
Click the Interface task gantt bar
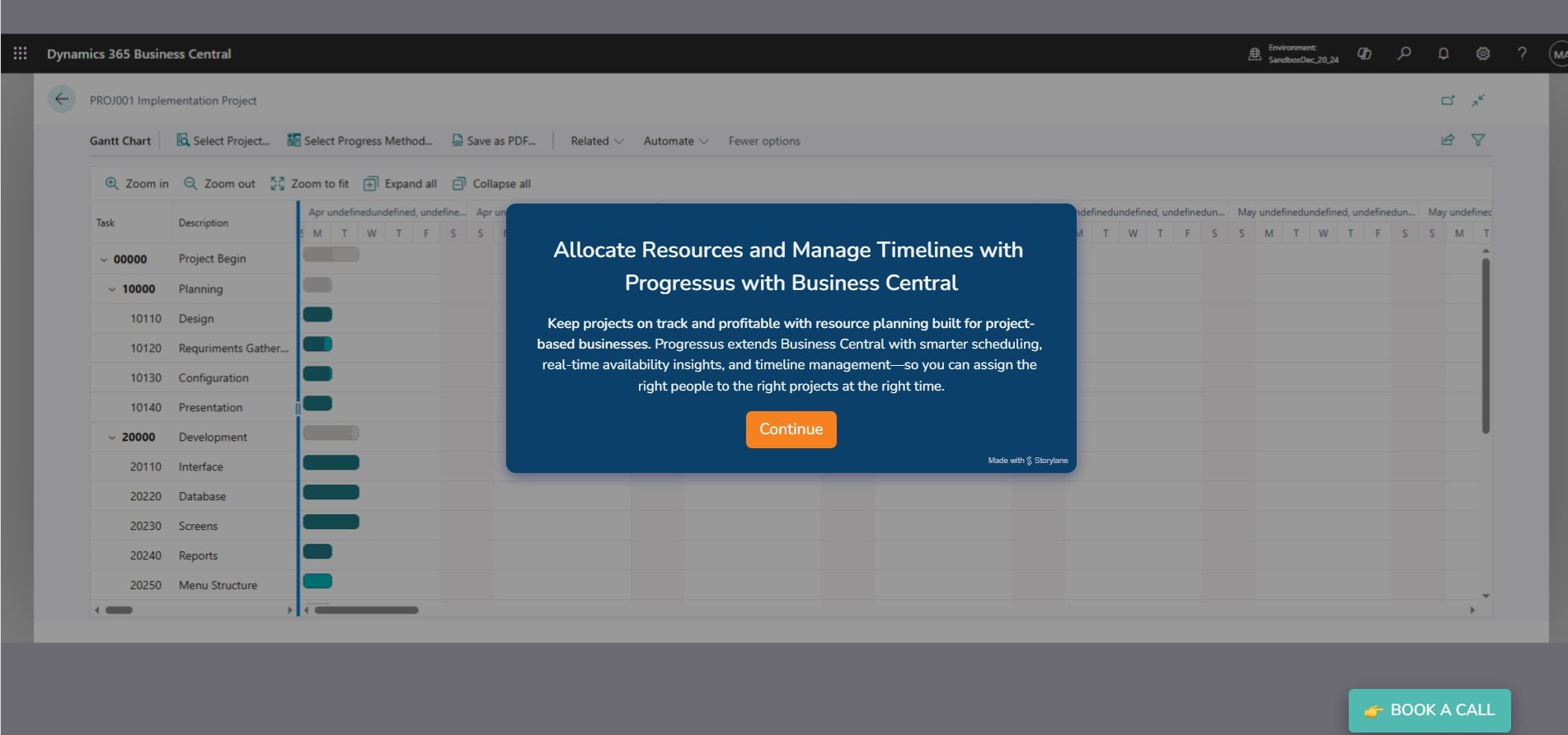pos(331,462)
